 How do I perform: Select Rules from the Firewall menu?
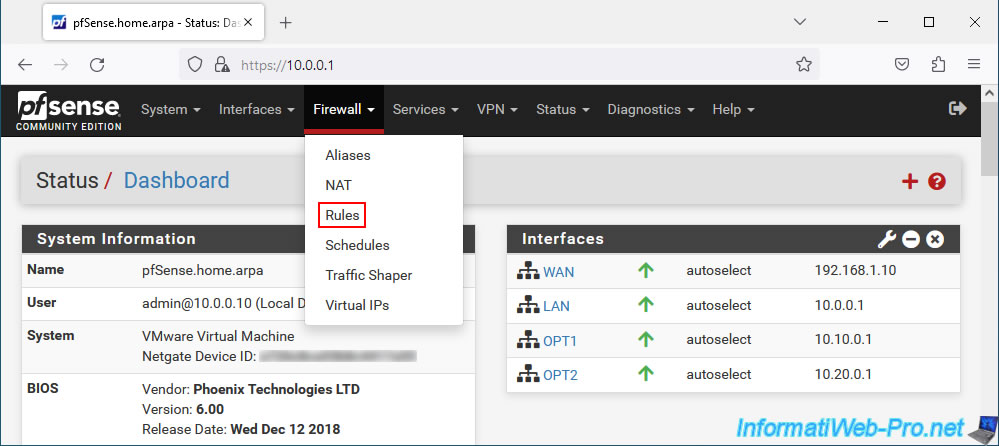point(342,215)
